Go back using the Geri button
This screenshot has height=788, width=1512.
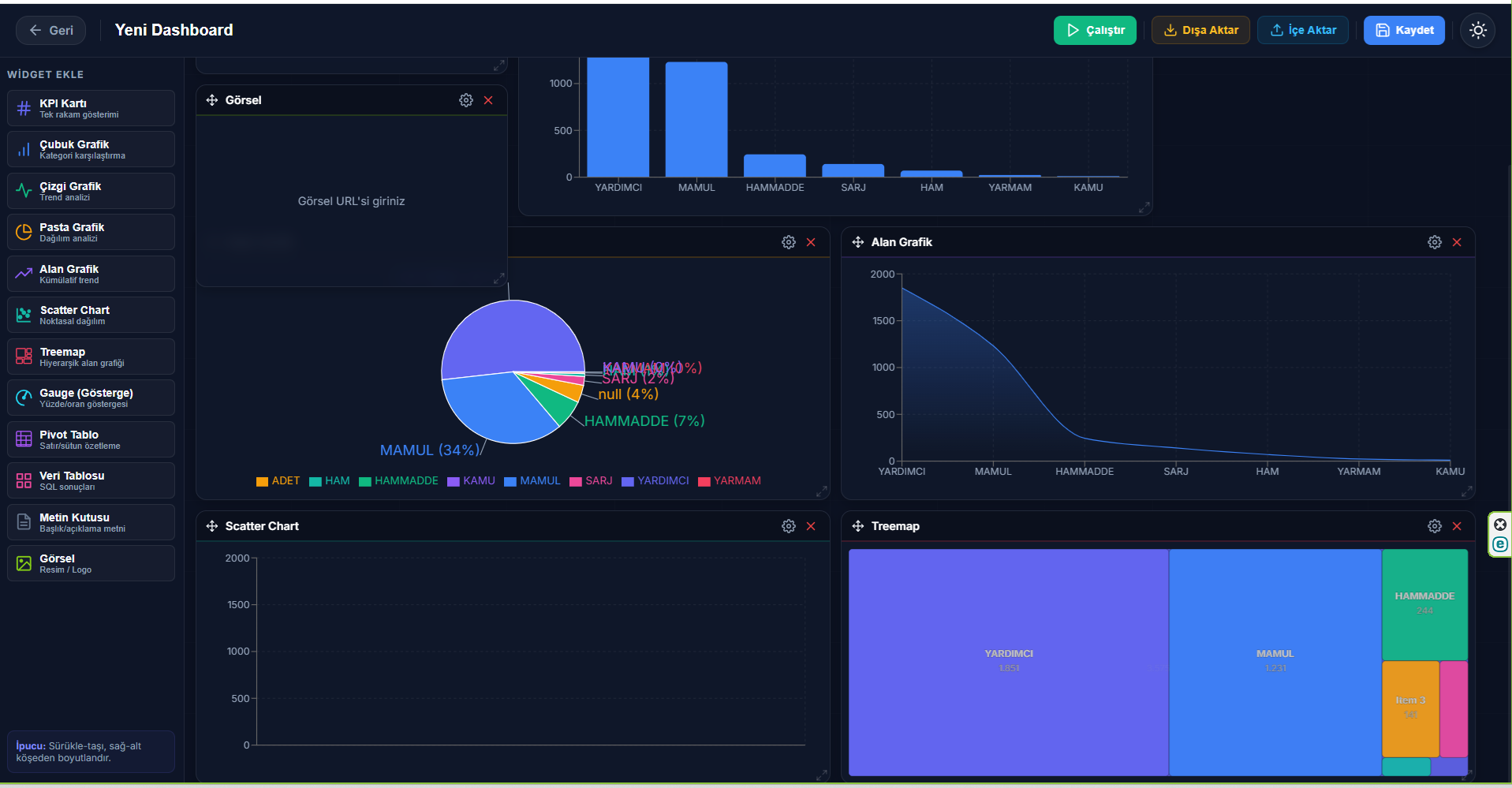tap(51, 30)
